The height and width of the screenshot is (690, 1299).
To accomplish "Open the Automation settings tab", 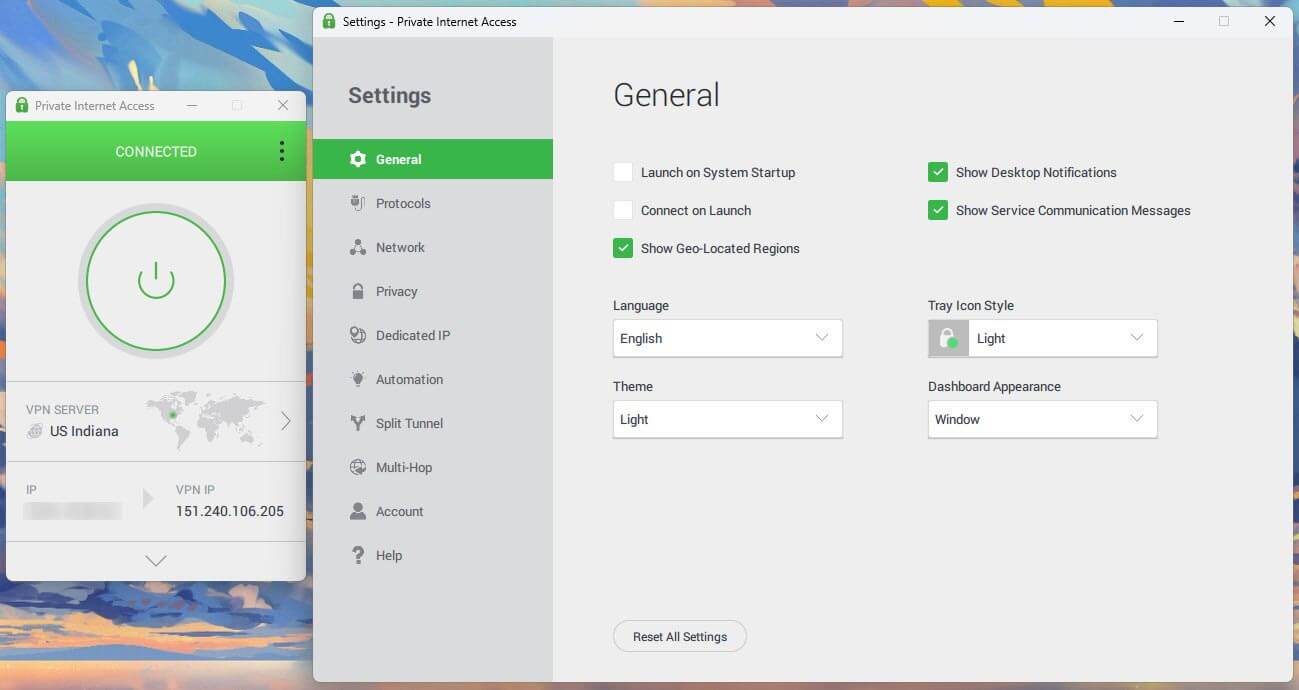I will (x=433, y=379).
